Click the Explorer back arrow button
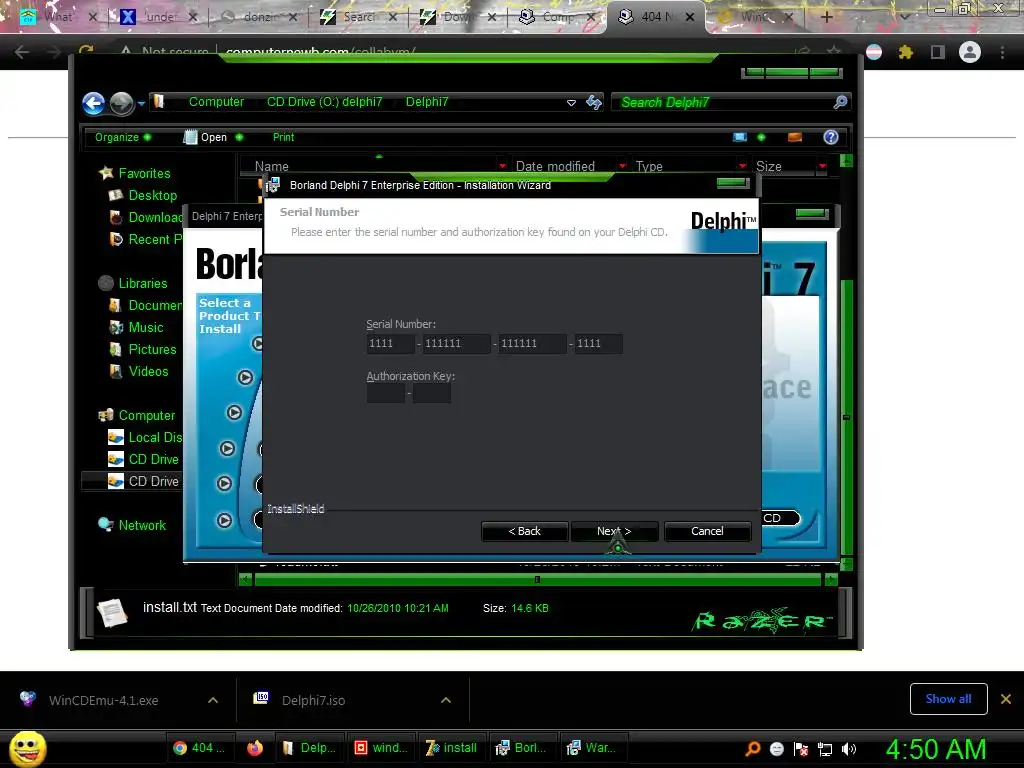The height and width of the screenshot is (768, 1024). (93, 103)
